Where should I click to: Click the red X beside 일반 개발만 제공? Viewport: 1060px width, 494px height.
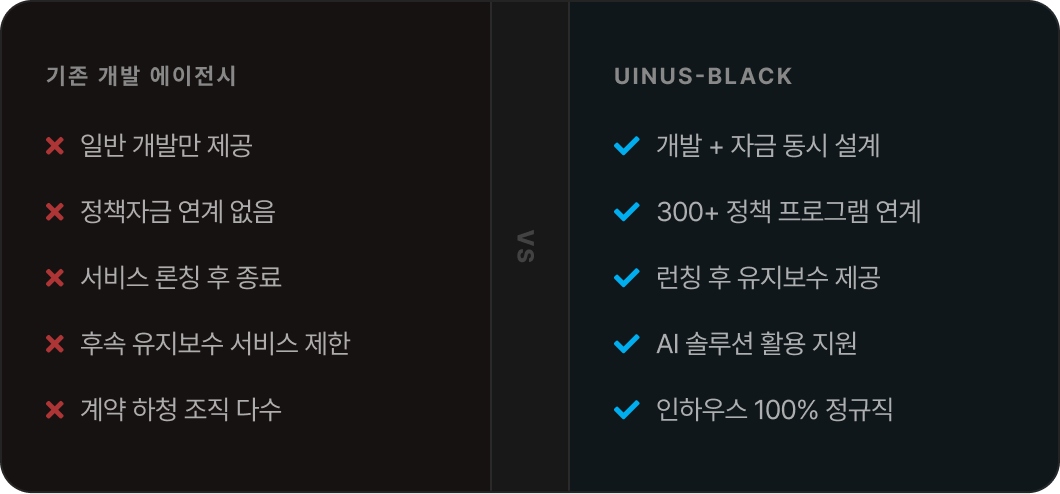pos(55,146)
